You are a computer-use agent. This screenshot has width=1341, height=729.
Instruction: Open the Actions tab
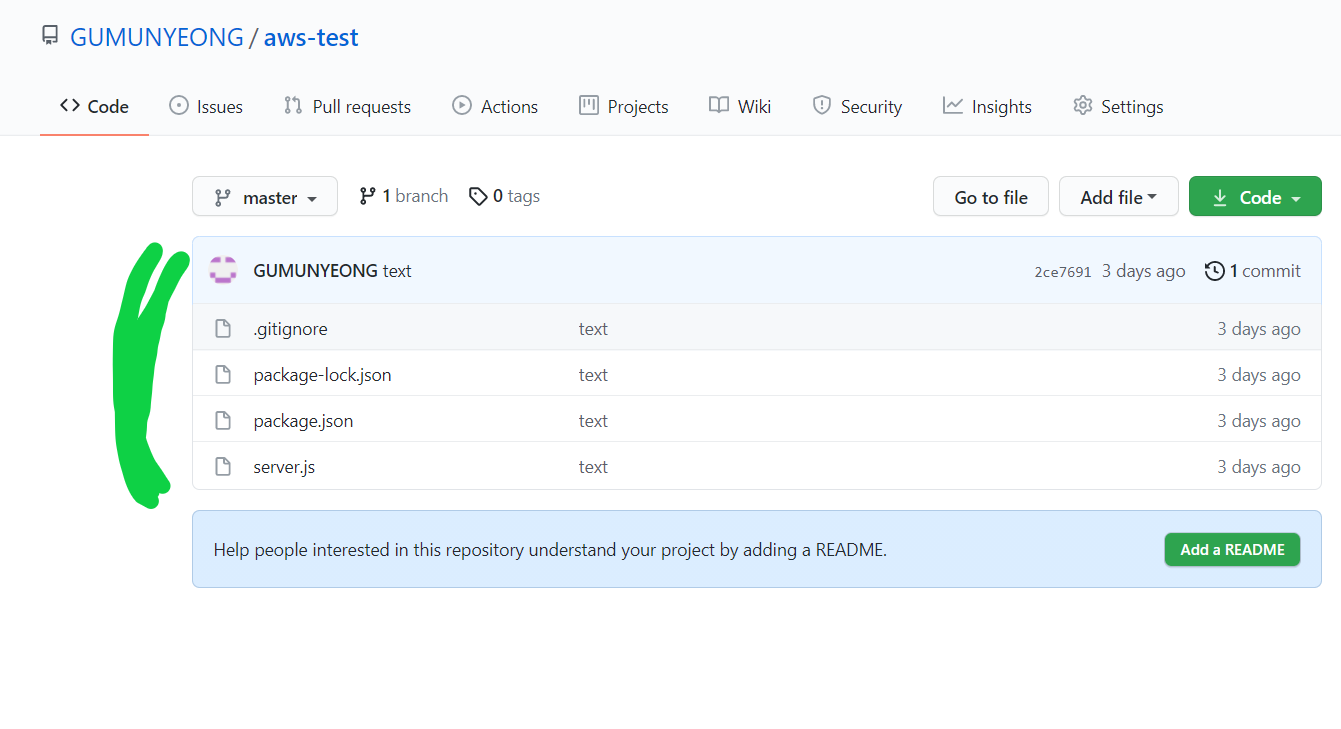point(495,106)
